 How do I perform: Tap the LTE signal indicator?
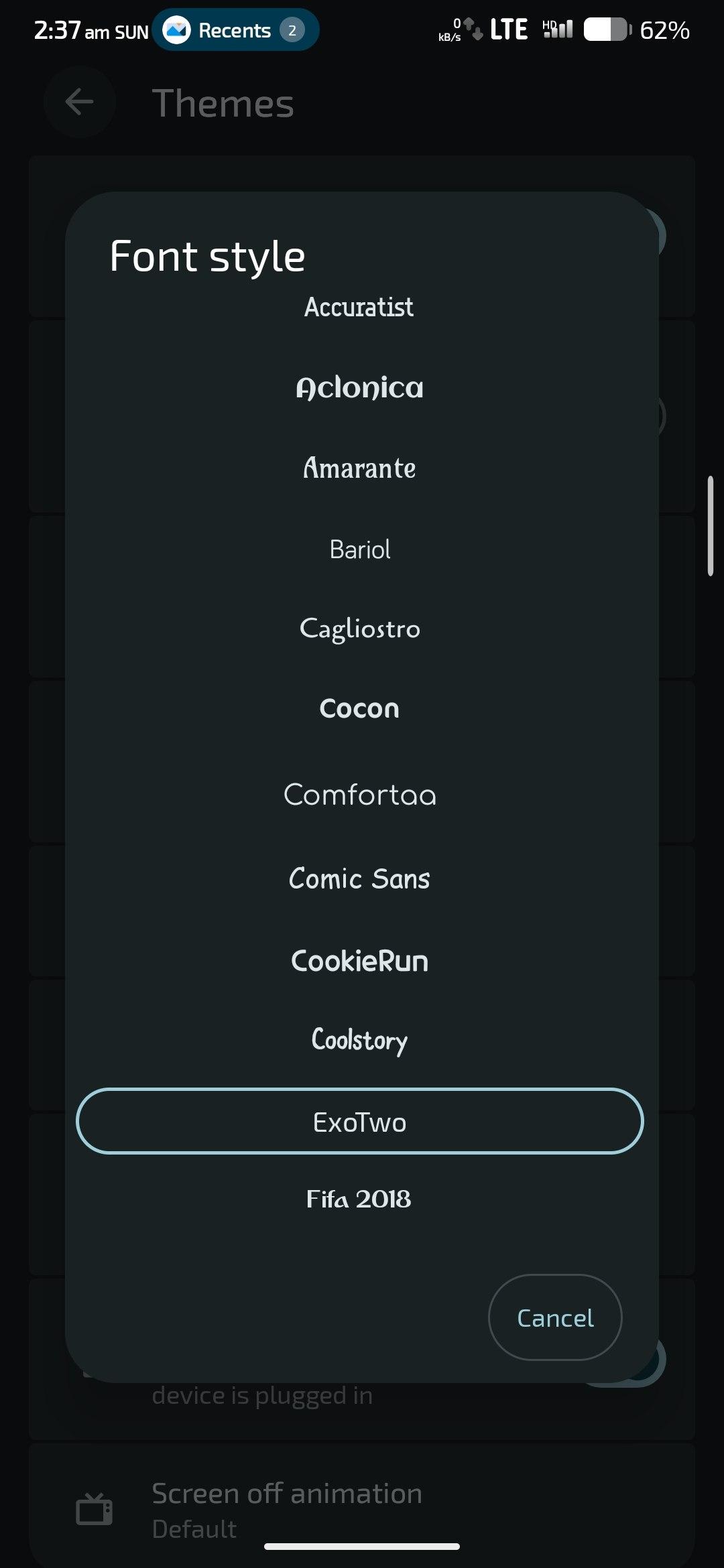click(x=508, y=30)
